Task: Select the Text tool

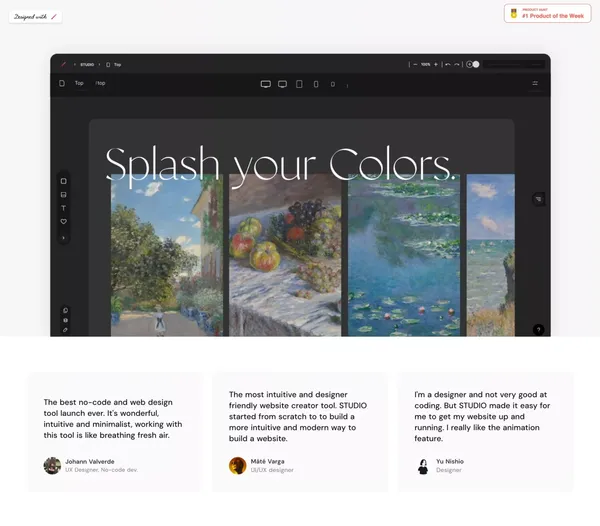Action: pyautogui.click(x=64, y=208)
